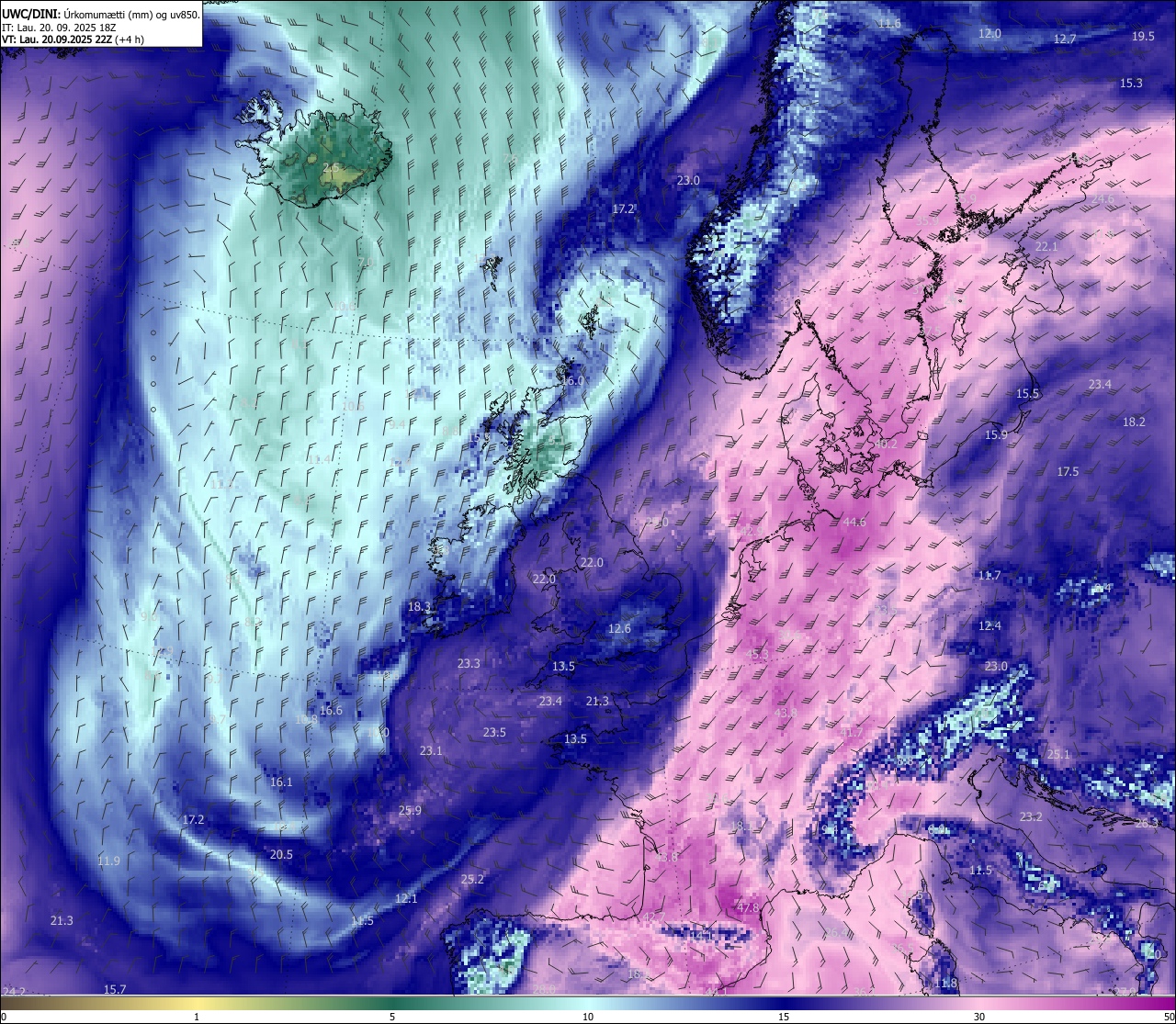
Task: Select the 12.4 value label
Action: [x=989, y=626]
